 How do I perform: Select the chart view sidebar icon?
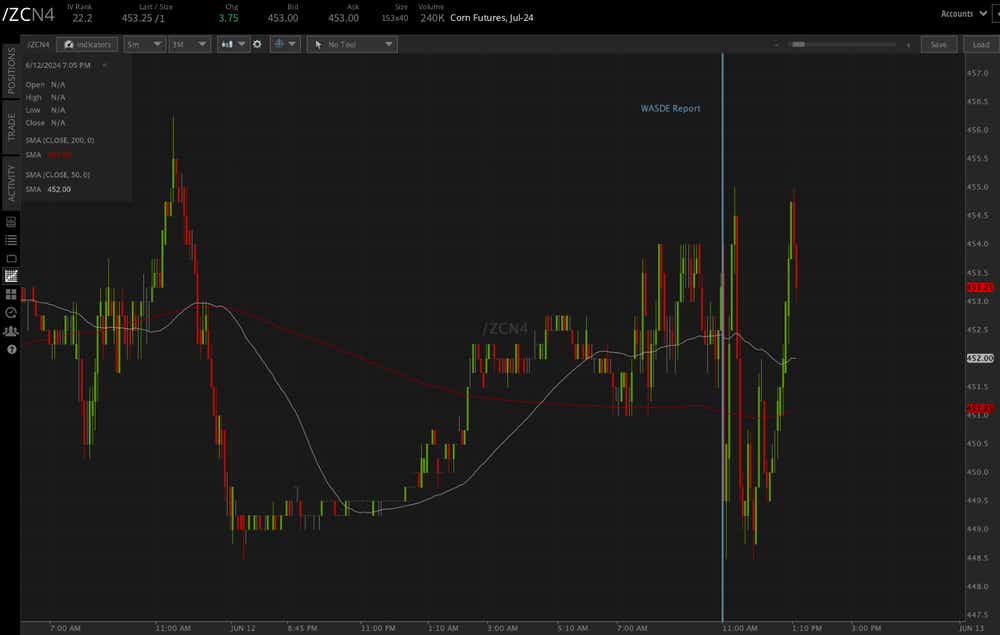[11, 276]
